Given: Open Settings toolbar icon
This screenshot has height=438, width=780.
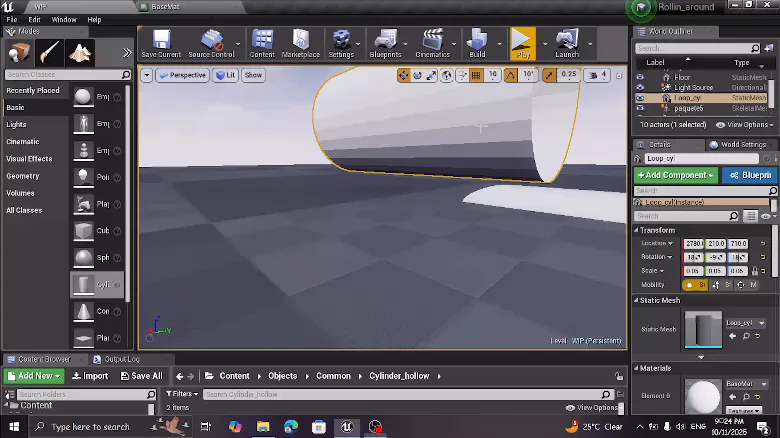Looking at the screenshot, I should click(341, 44).
